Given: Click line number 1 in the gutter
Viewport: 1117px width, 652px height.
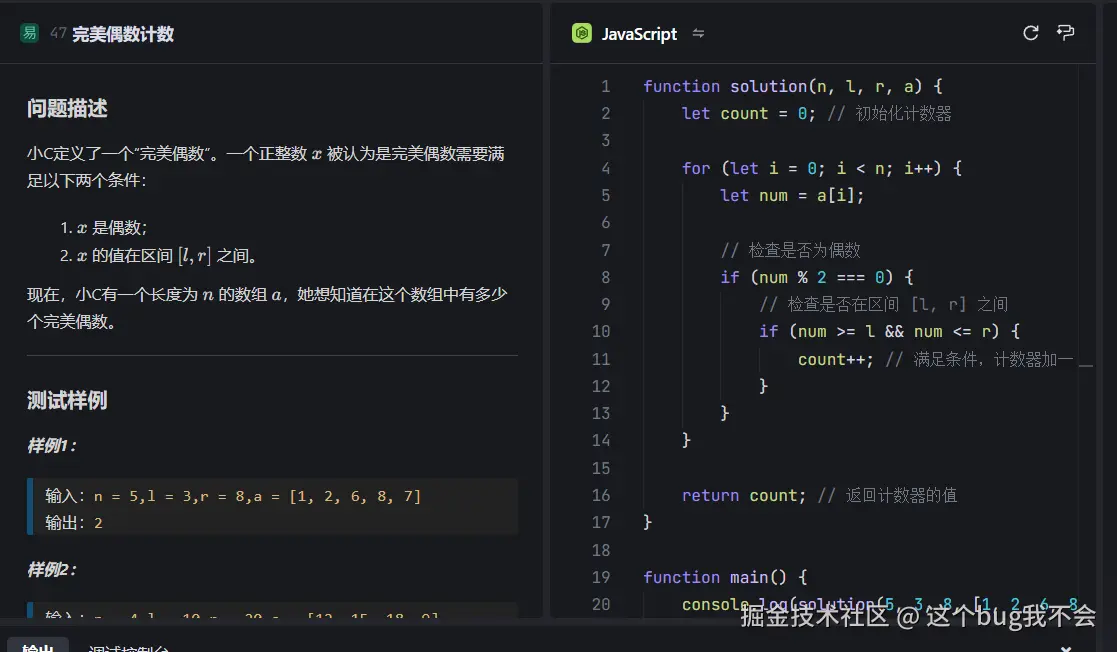Looking at the screenshot, I should pos(605,86).
